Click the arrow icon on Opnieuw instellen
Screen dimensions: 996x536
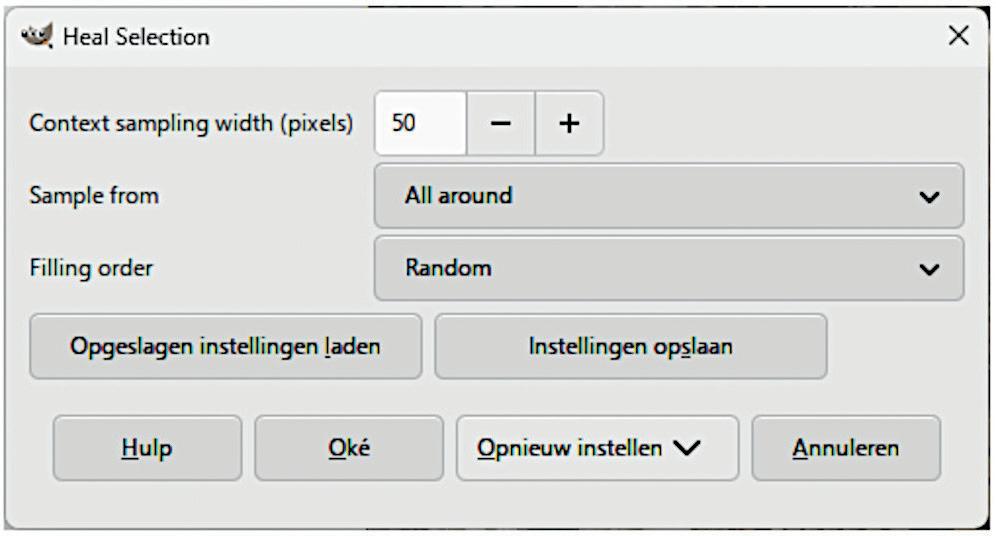686,449
